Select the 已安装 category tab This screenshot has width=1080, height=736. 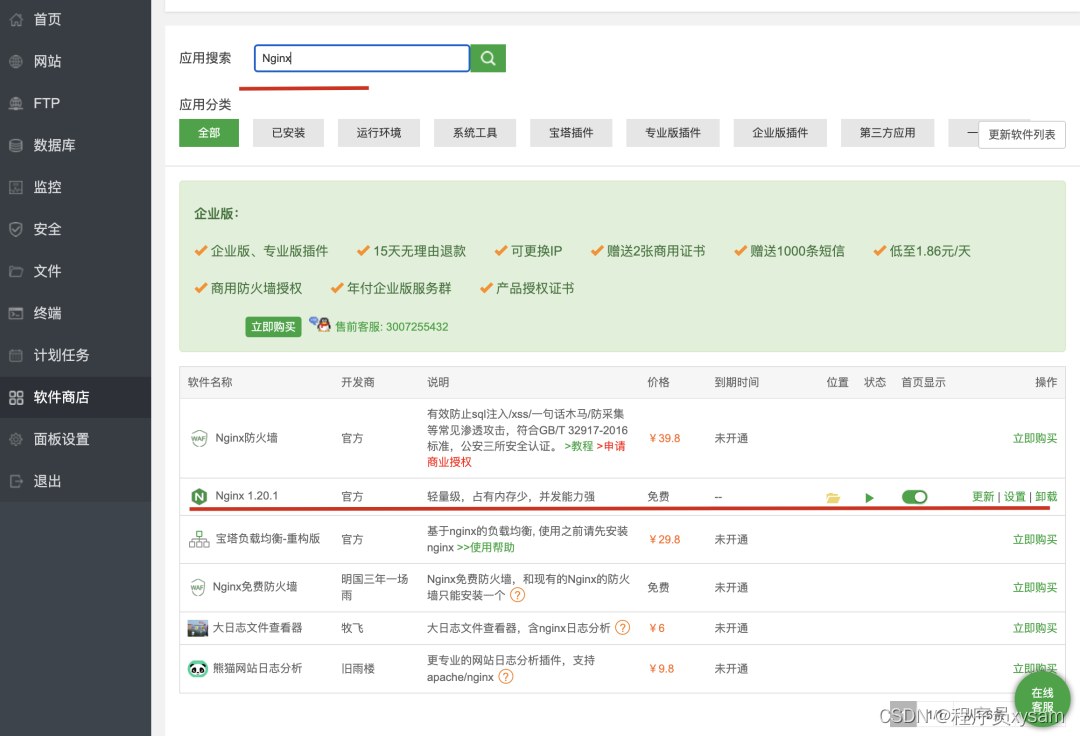click(x=288, y=133)
